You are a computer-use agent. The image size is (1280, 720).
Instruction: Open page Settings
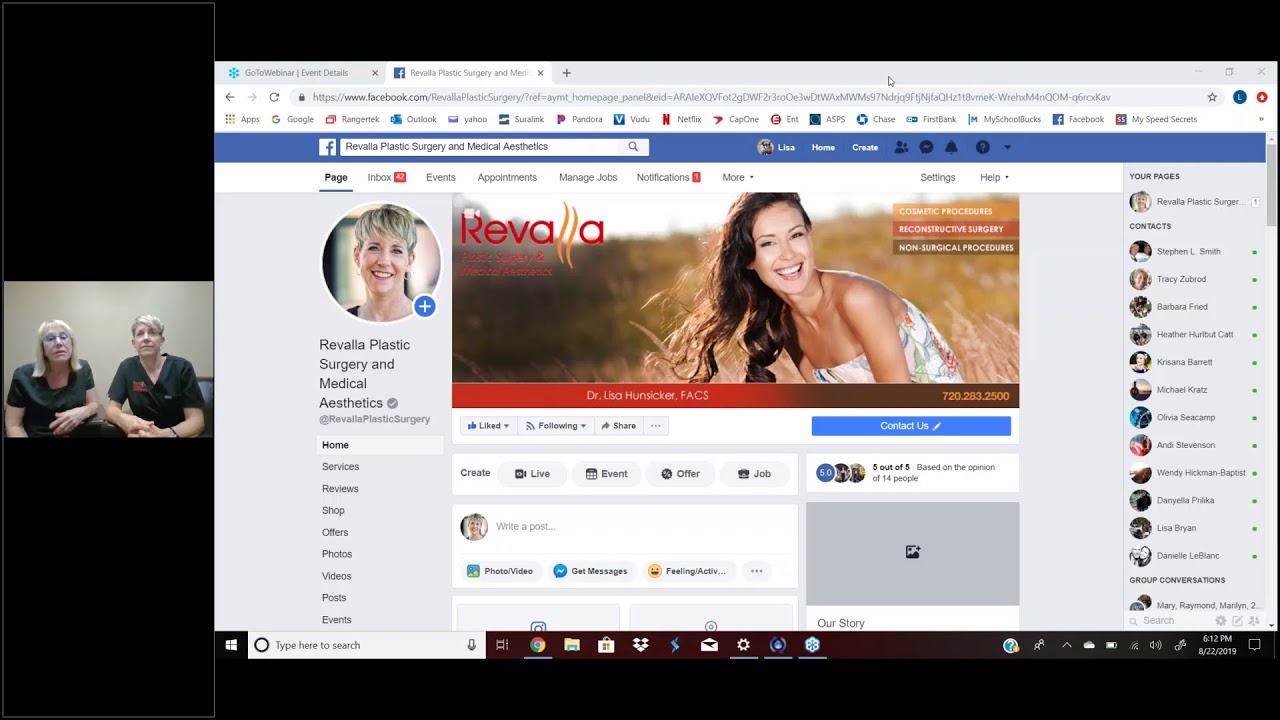(x=938, y=177)
